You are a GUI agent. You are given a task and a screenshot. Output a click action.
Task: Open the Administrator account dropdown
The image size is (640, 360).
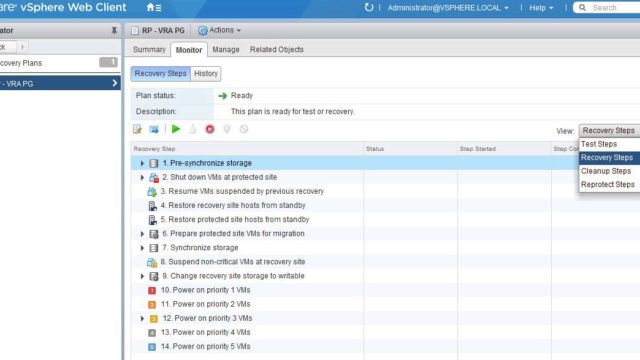point(448,8)
